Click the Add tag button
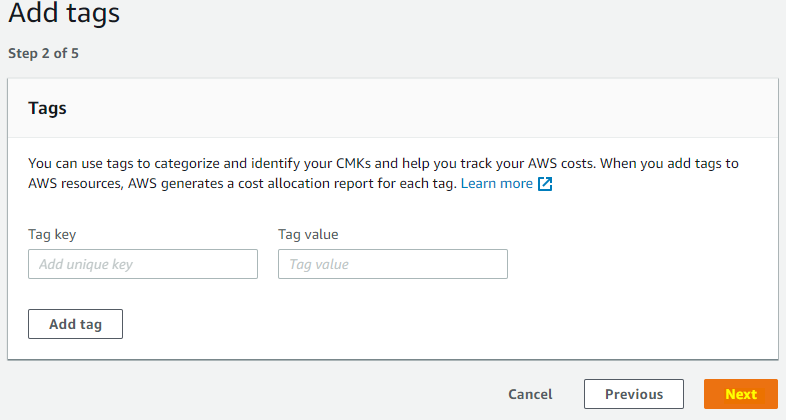 pos(75,324)
